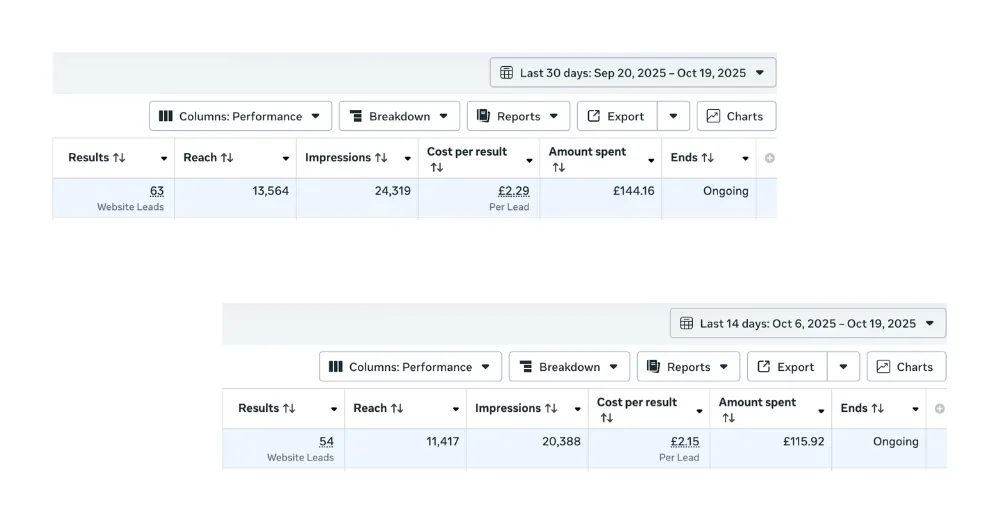The image size is (1000, 523).
Task: Expand the arrow next to upper Export
Action: [673, 116]
